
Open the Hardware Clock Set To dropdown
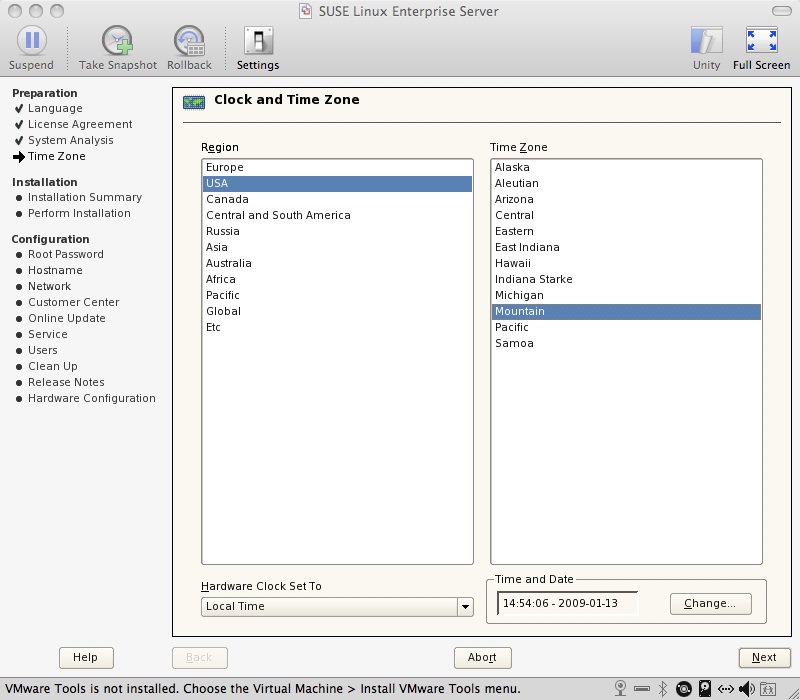coord(337,607)
